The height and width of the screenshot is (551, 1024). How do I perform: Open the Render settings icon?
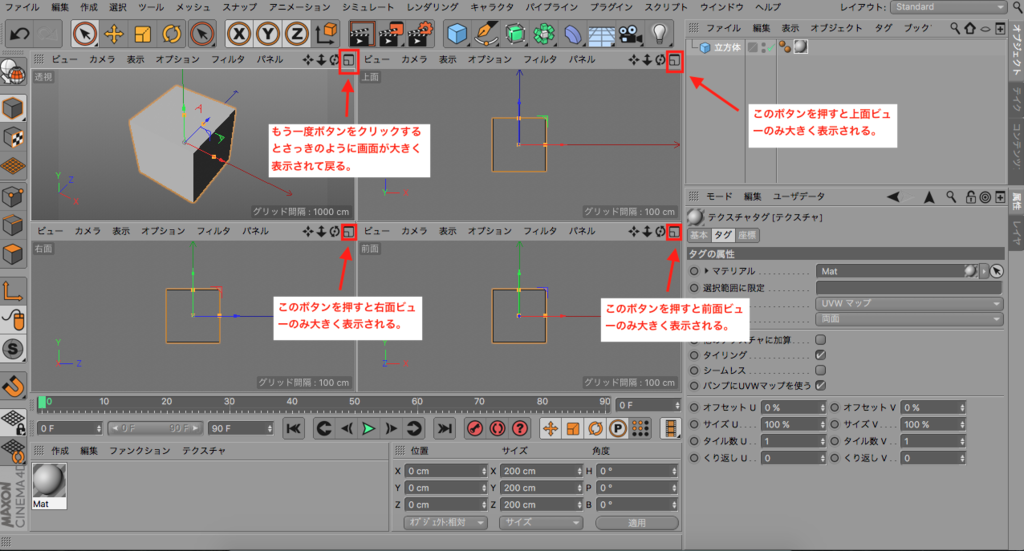[x=420, y=33]
